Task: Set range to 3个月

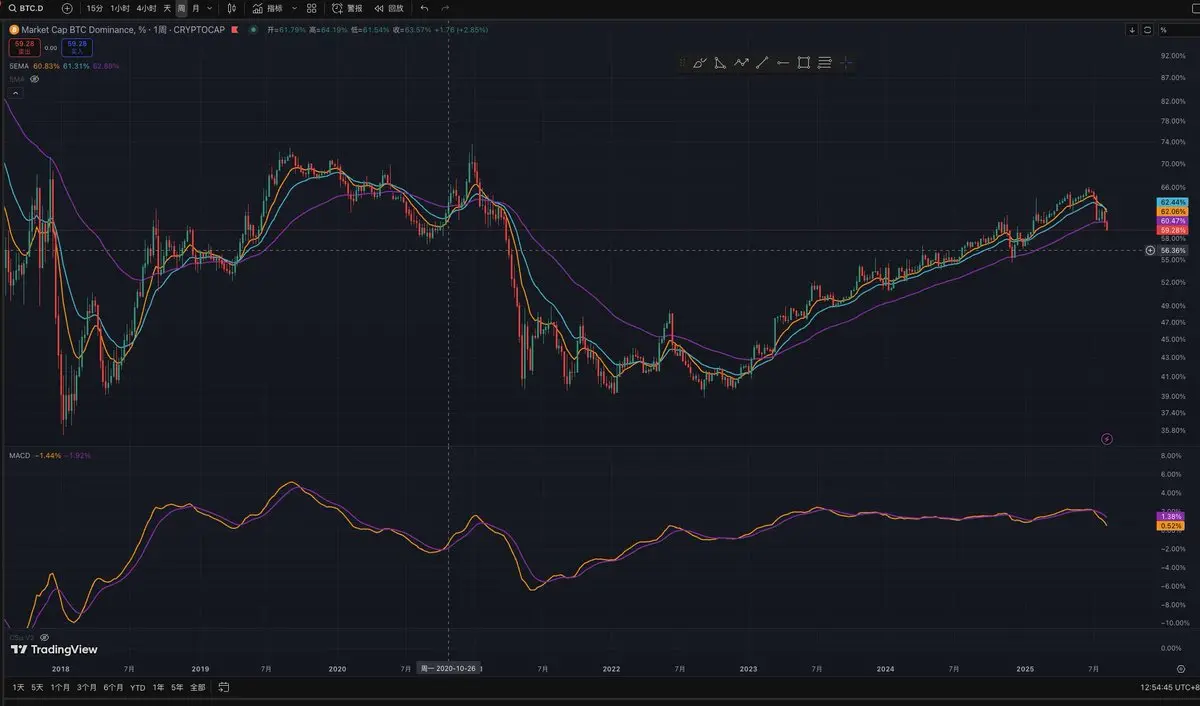Action: point(87,688)
